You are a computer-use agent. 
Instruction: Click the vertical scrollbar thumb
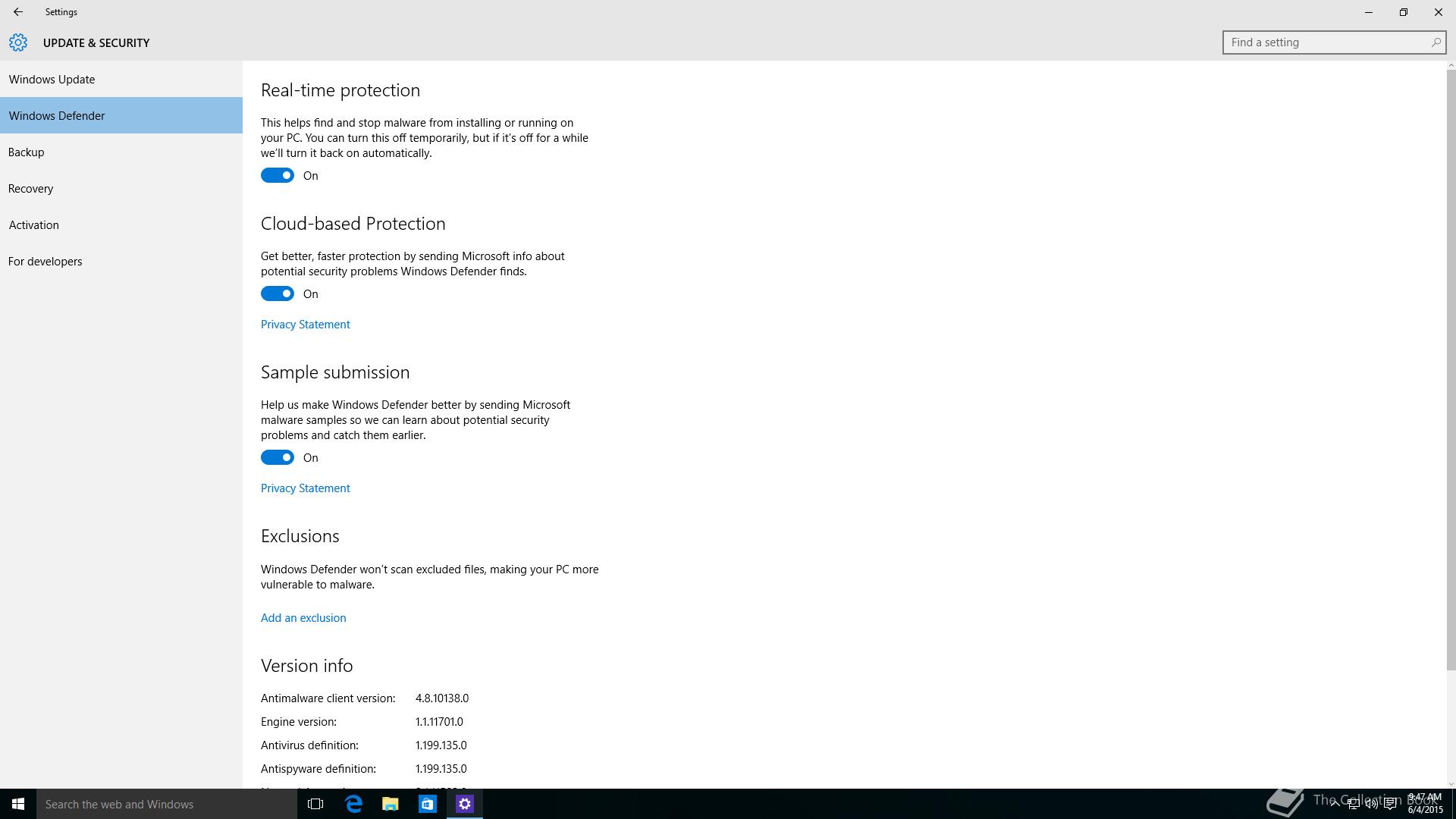point(1451,370)
